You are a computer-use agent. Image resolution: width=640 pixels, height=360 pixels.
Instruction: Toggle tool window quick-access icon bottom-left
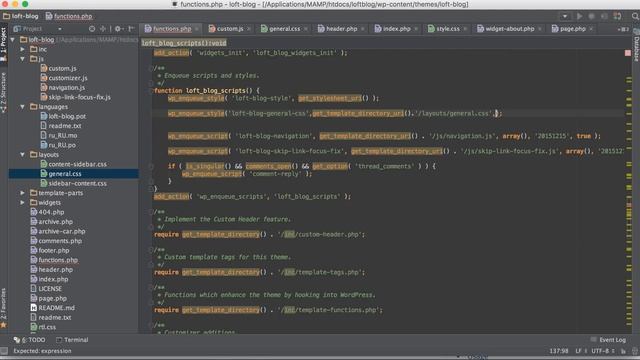[x=4, y=351]
